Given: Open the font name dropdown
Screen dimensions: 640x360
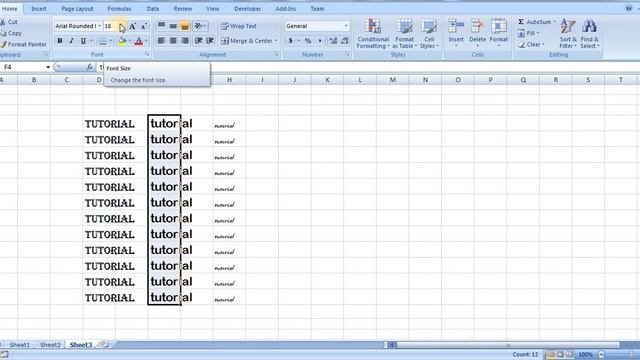Looking at the screenshot, I should pos(99,26).
